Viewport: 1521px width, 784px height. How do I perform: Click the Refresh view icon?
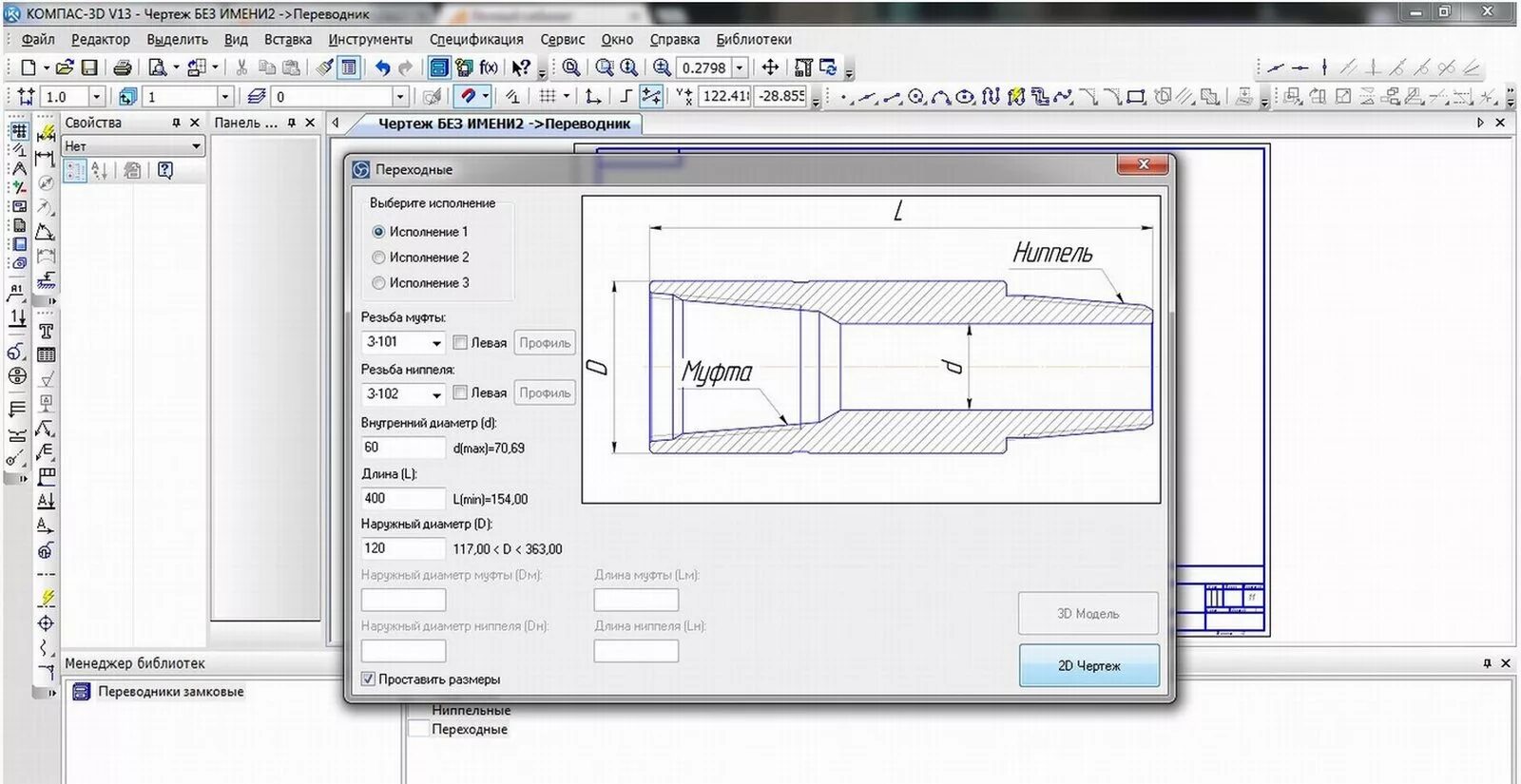pos(828,67)
